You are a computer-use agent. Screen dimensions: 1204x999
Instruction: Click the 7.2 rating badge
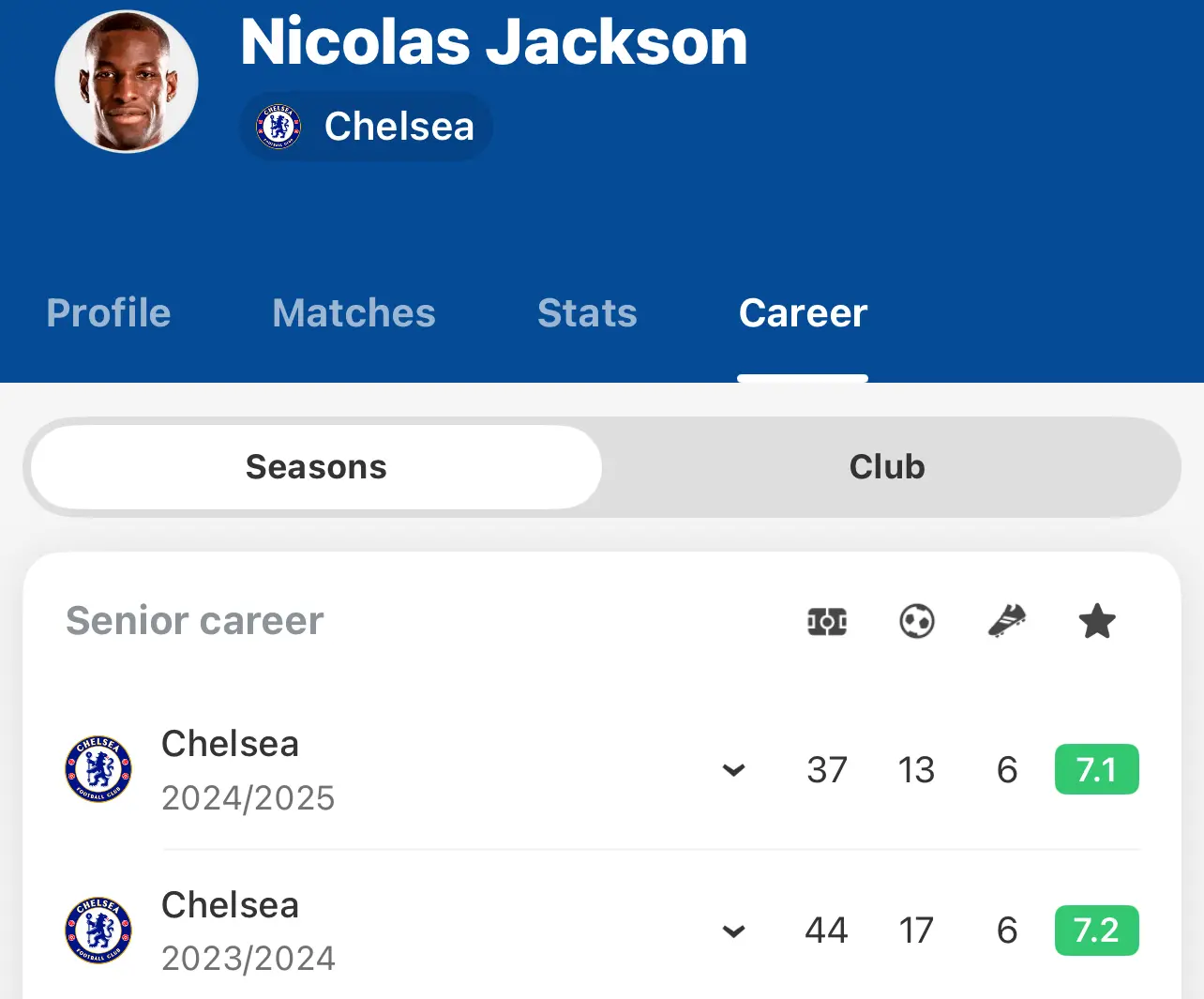(x=1097, y=931)
